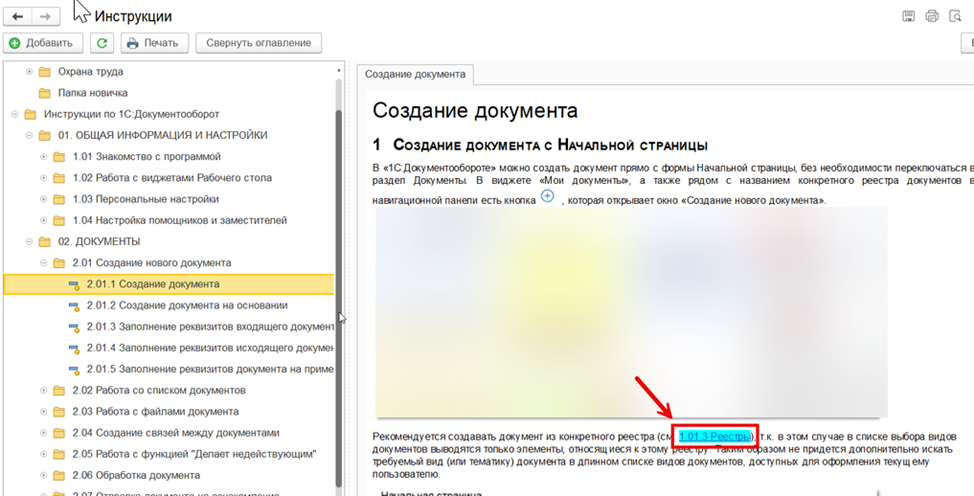The image size is (974, 496).
Task: Click the Создание документа page heading
Action: pyautogui.click(x=475, y=111)
